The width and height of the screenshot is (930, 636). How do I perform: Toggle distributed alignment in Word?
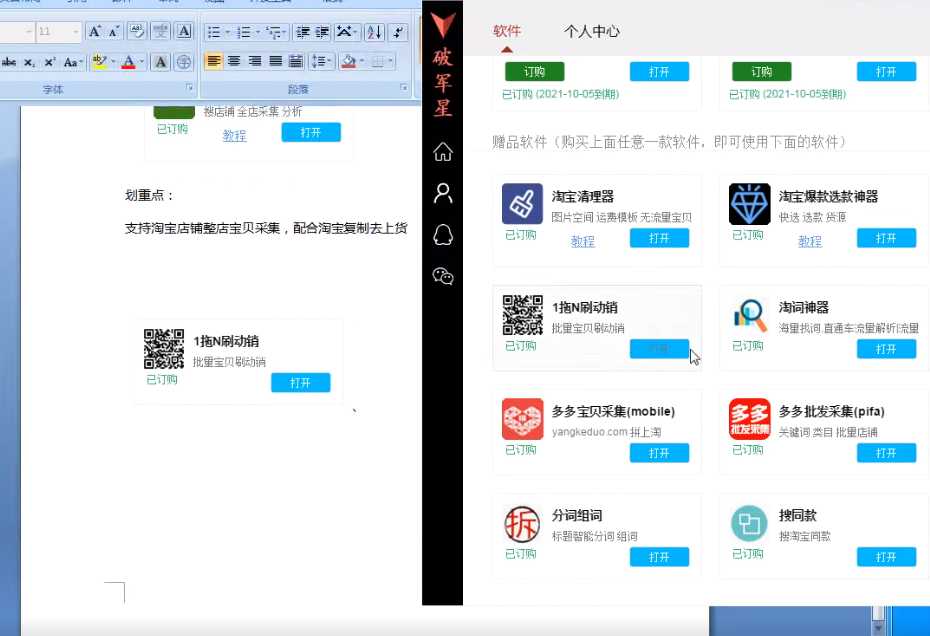(x=295, y=61)
